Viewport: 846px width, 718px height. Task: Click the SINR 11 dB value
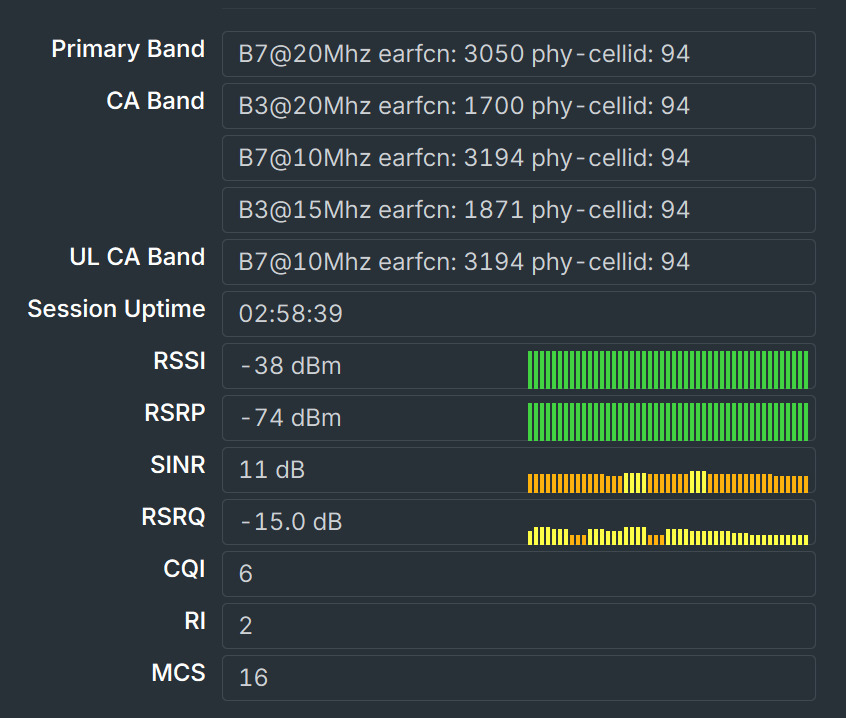point(272,470)
